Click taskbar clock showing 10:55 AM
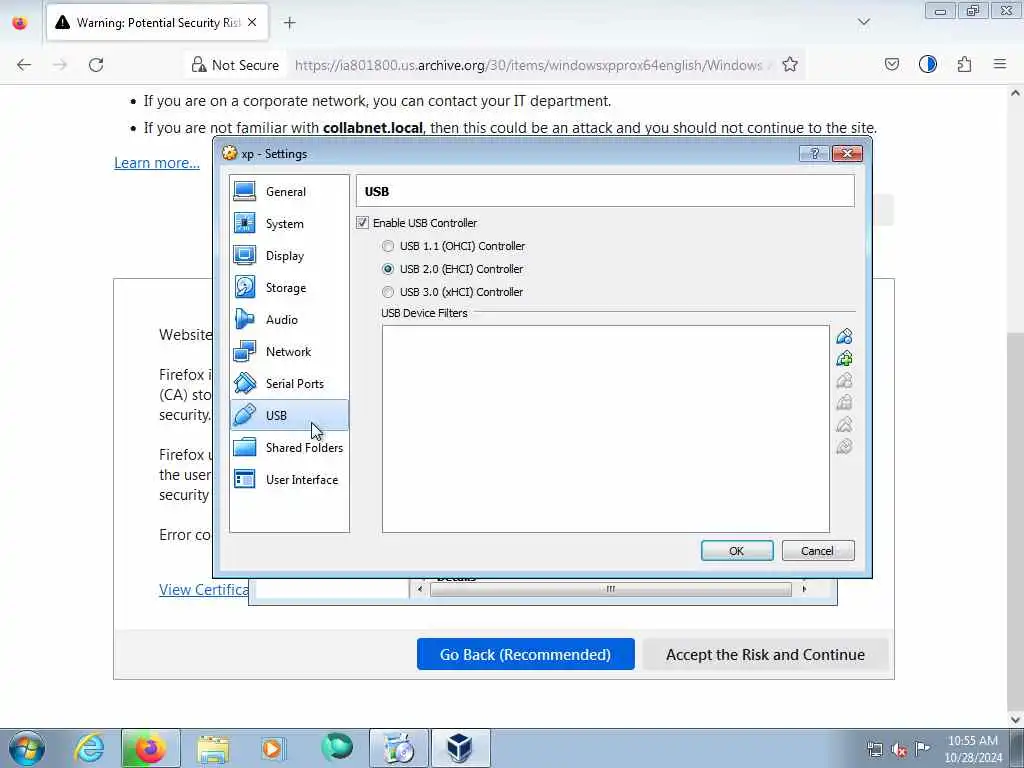The width and height of the screenshot is (1024, 768). [x=973, y=749]
